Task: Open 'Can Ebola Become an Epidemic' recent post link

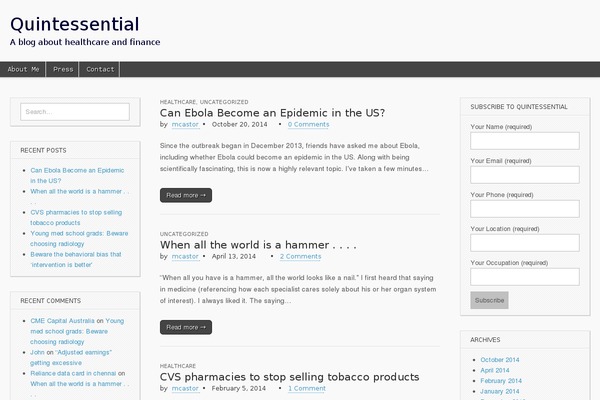Action: [77, 175]
